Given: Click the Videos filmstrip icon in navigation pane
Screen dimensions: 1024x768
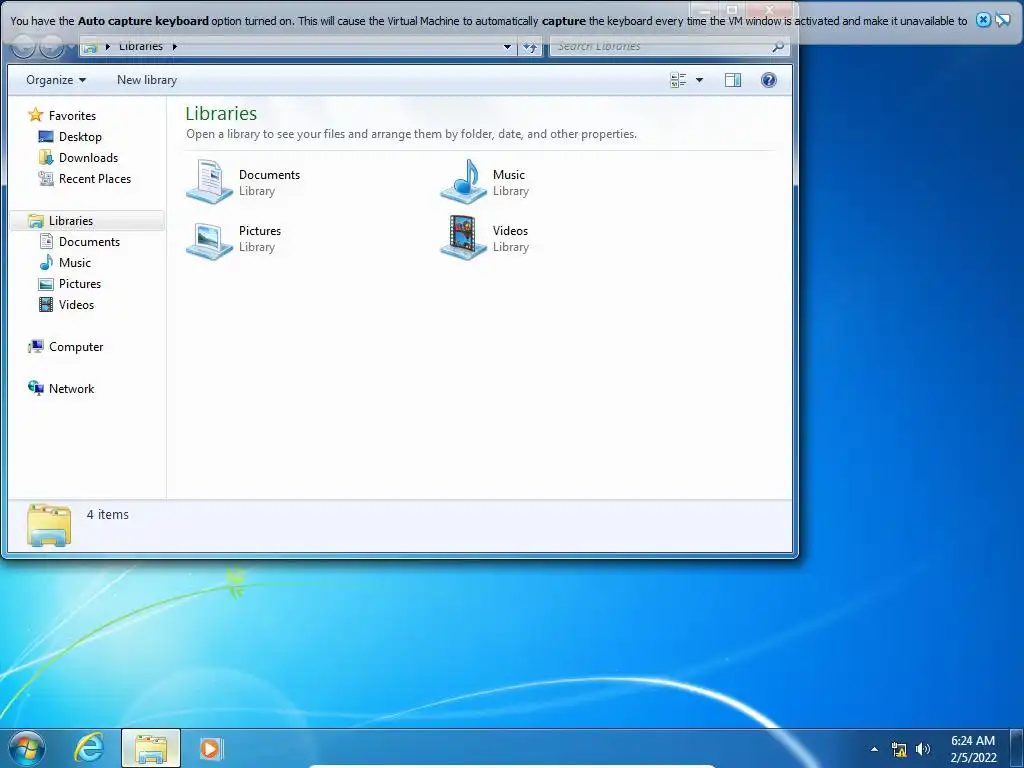Looking at the screenshot, I should point(46,304).
